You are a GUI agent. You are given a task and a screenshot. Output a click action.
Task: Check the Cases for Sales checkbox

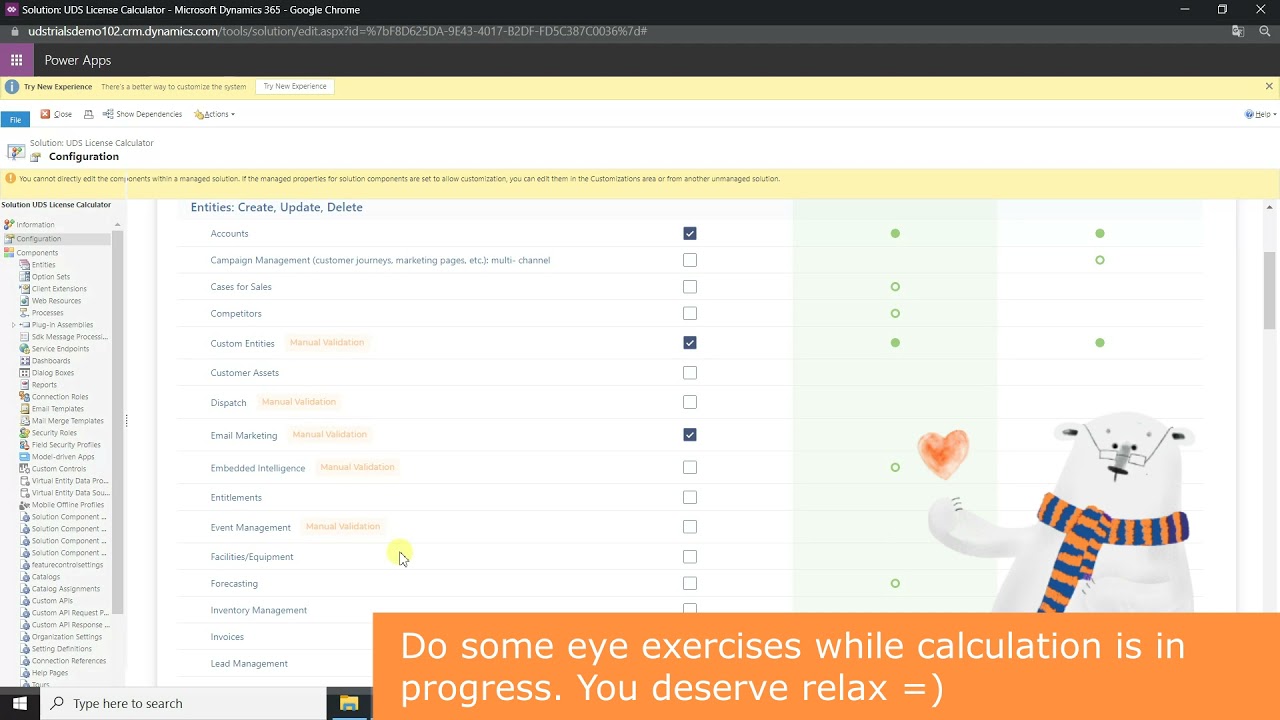click(690, 287)
